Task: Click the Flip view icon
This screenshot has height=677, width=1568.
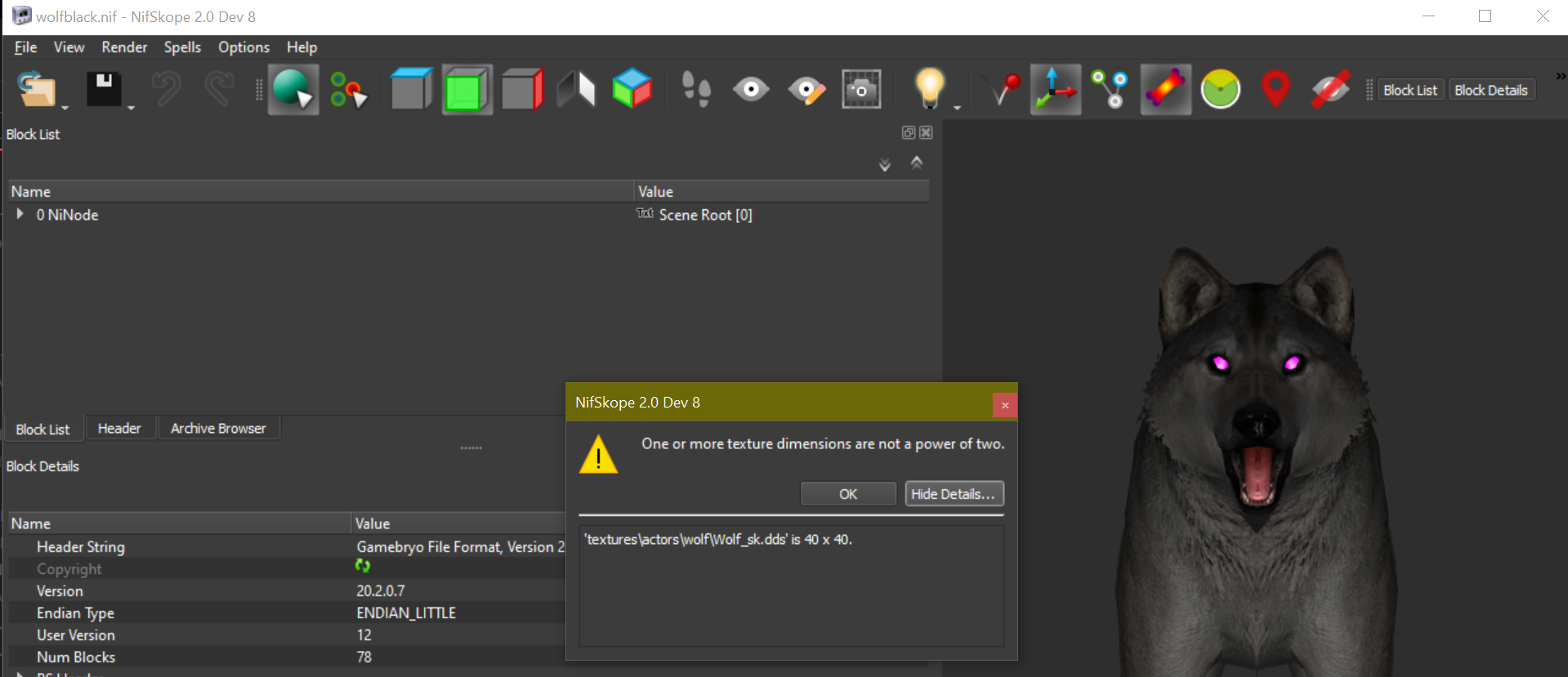Action: point(577,89)
